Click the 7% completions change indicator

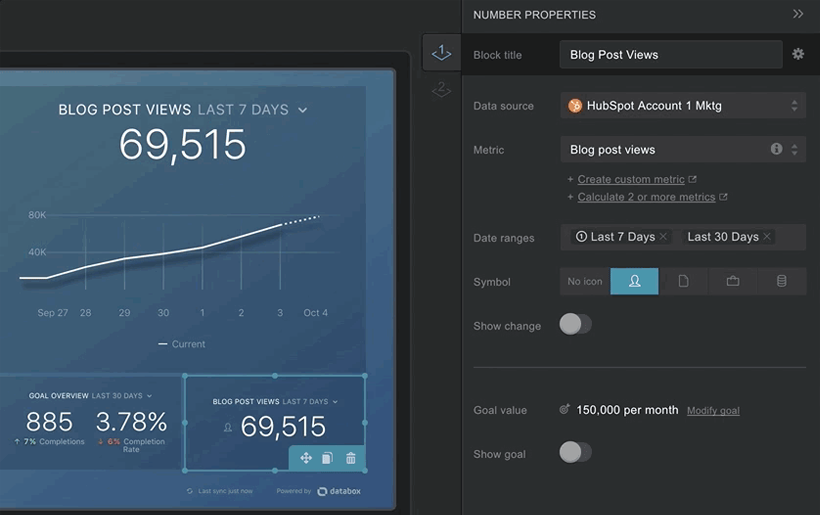(x=25, y=441)
